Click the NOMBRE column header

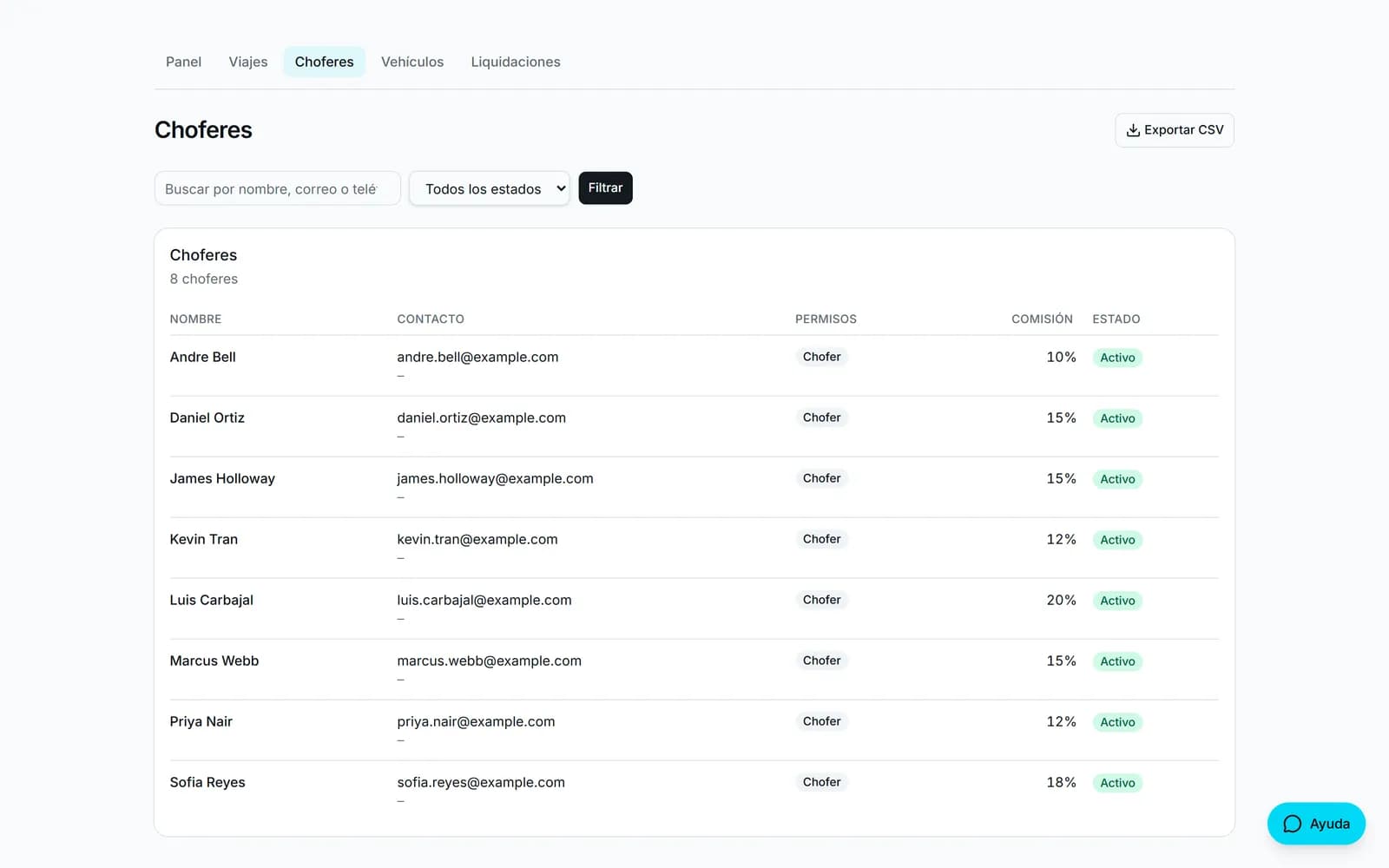[x=195, y=319]
